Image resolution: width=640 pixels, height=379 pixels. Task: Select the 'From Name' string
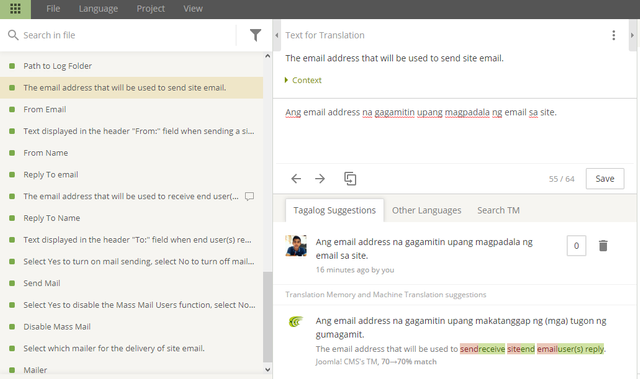131,153
